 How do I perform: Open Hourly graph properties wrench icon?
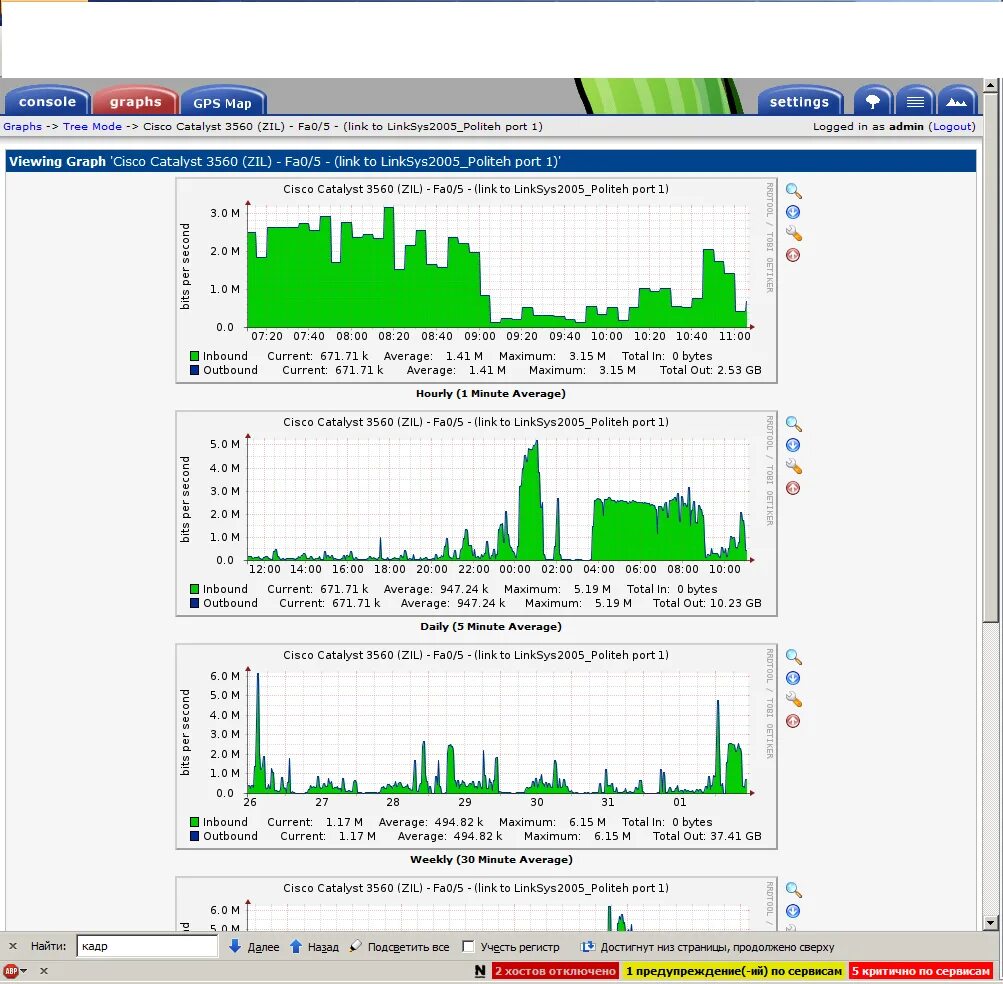[x=793, y=234]
